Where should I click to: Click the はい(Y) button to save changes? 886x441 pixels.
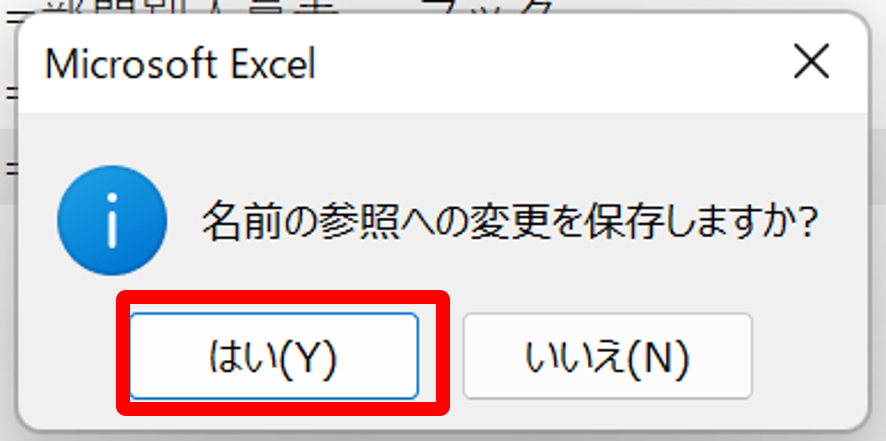point(274,356)
